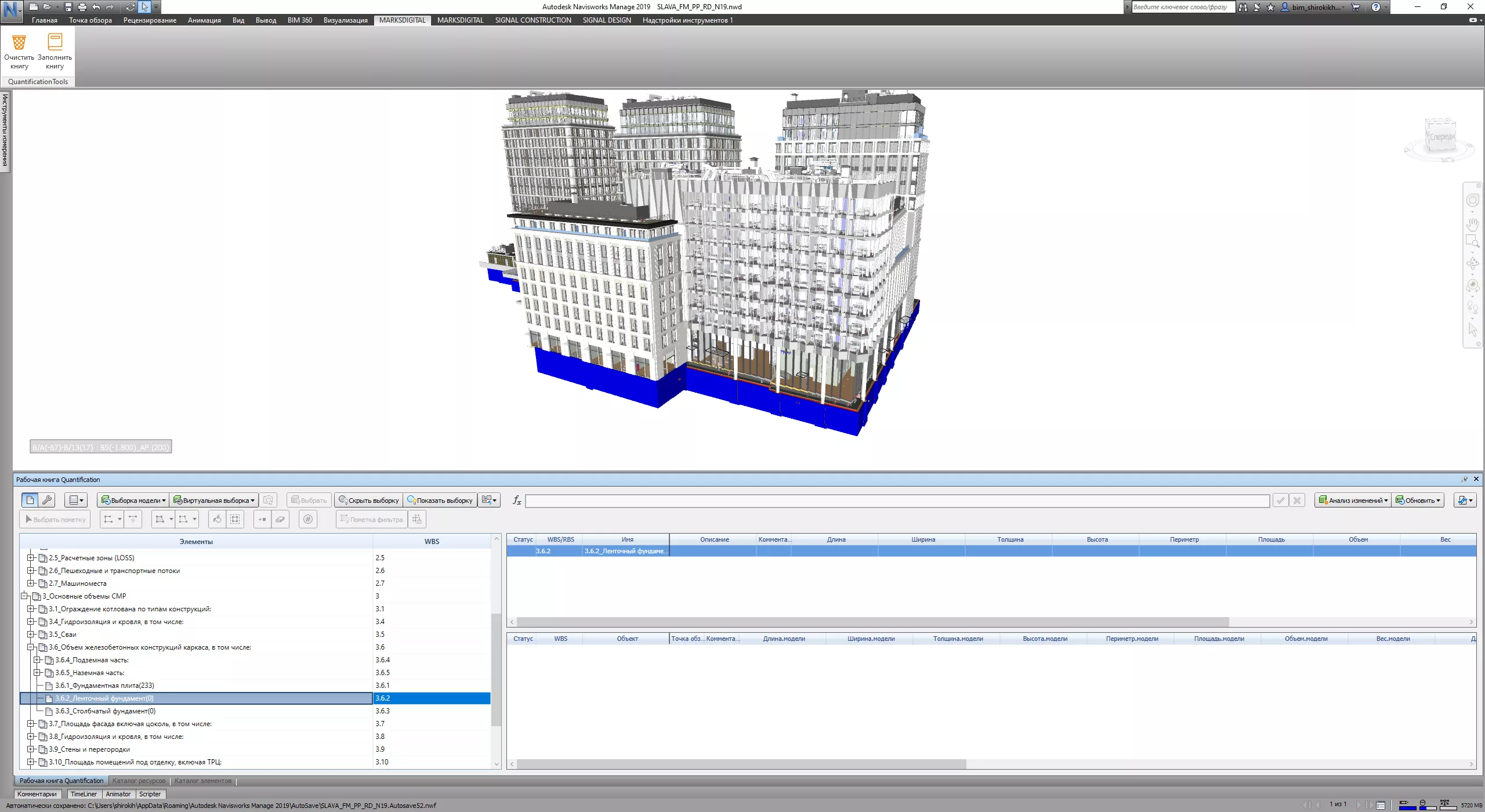The height and width of the screenshot is (812, 1485).
Task: Click the Скрыть выборку button
Action: [369, 501]
